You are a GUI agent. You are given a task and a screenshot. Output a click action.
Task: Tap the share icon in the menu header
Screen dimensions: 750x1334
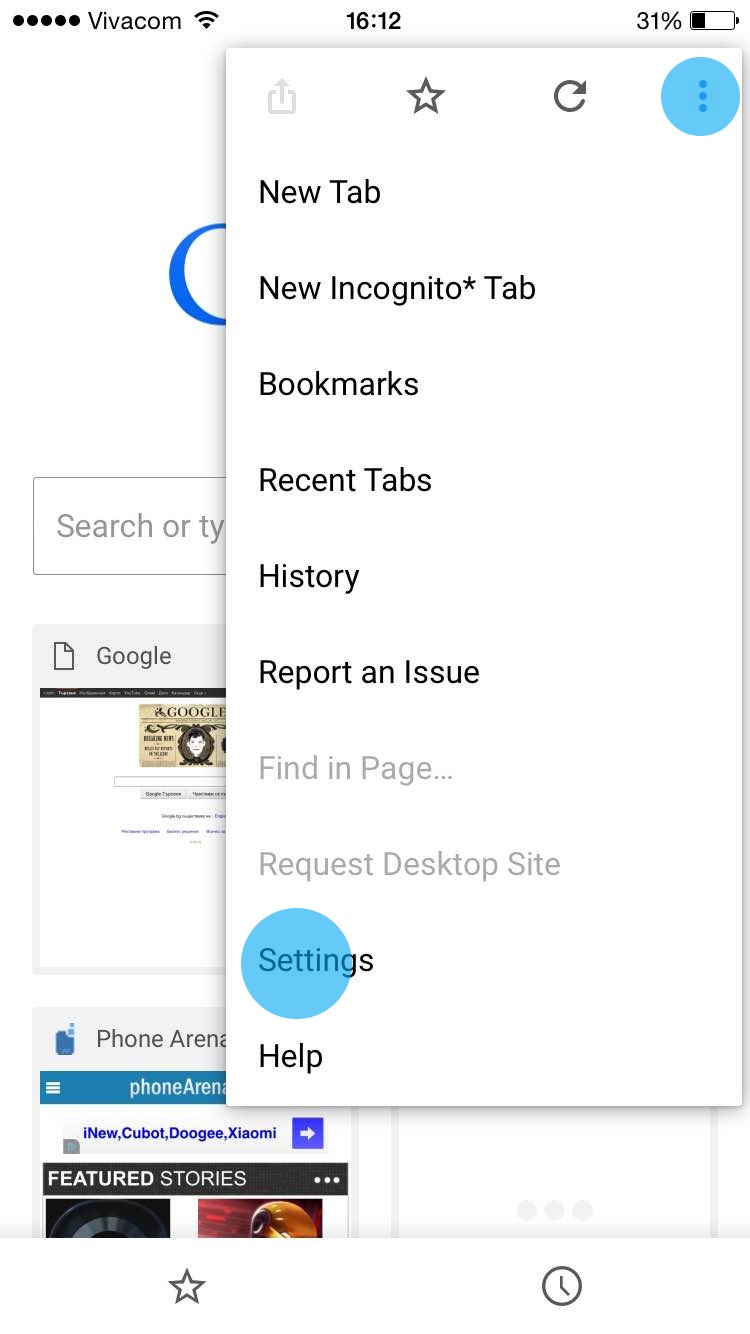282,97
